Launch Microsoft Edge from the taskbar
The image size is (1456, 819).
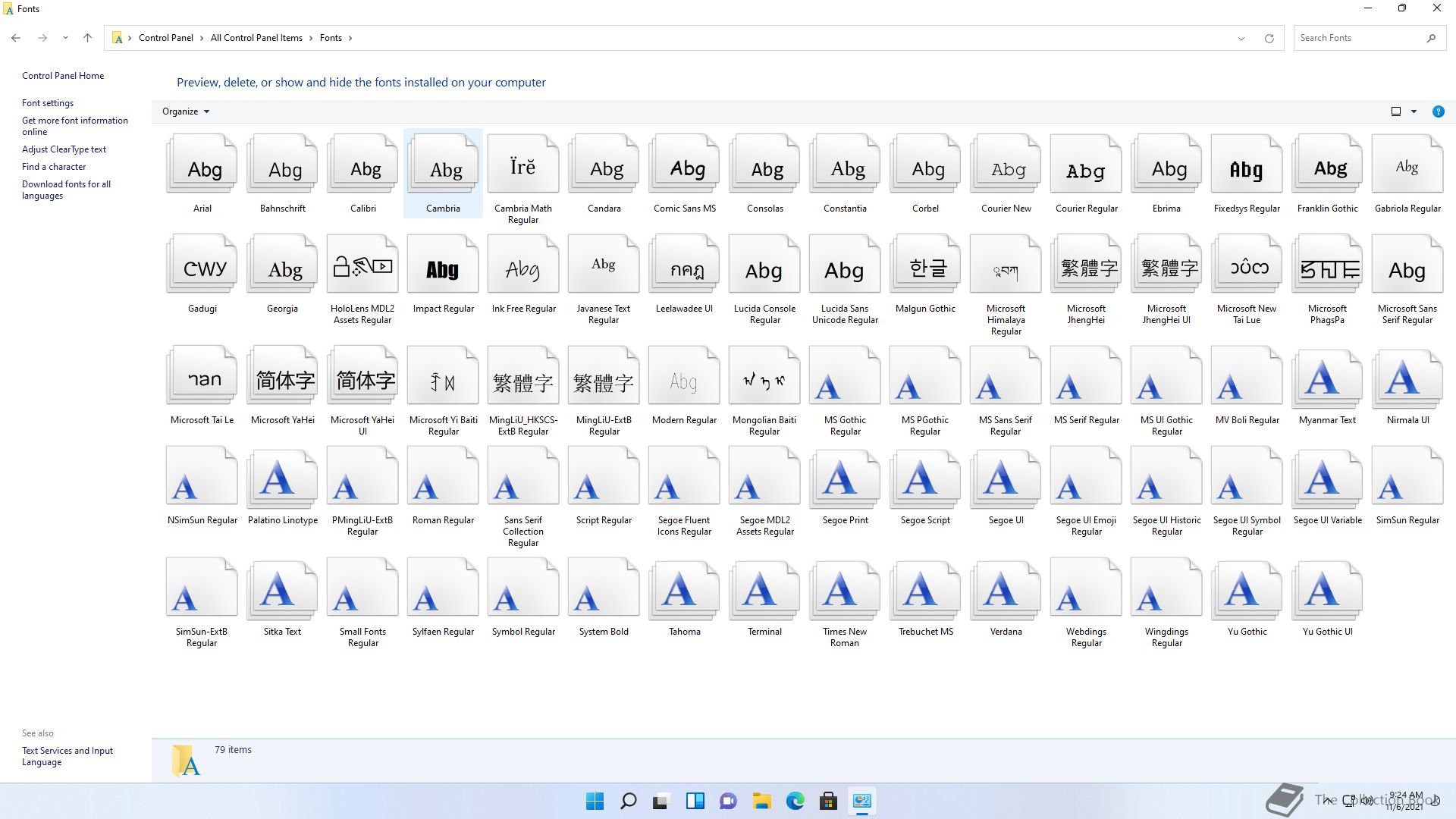(x=795, y=801)
